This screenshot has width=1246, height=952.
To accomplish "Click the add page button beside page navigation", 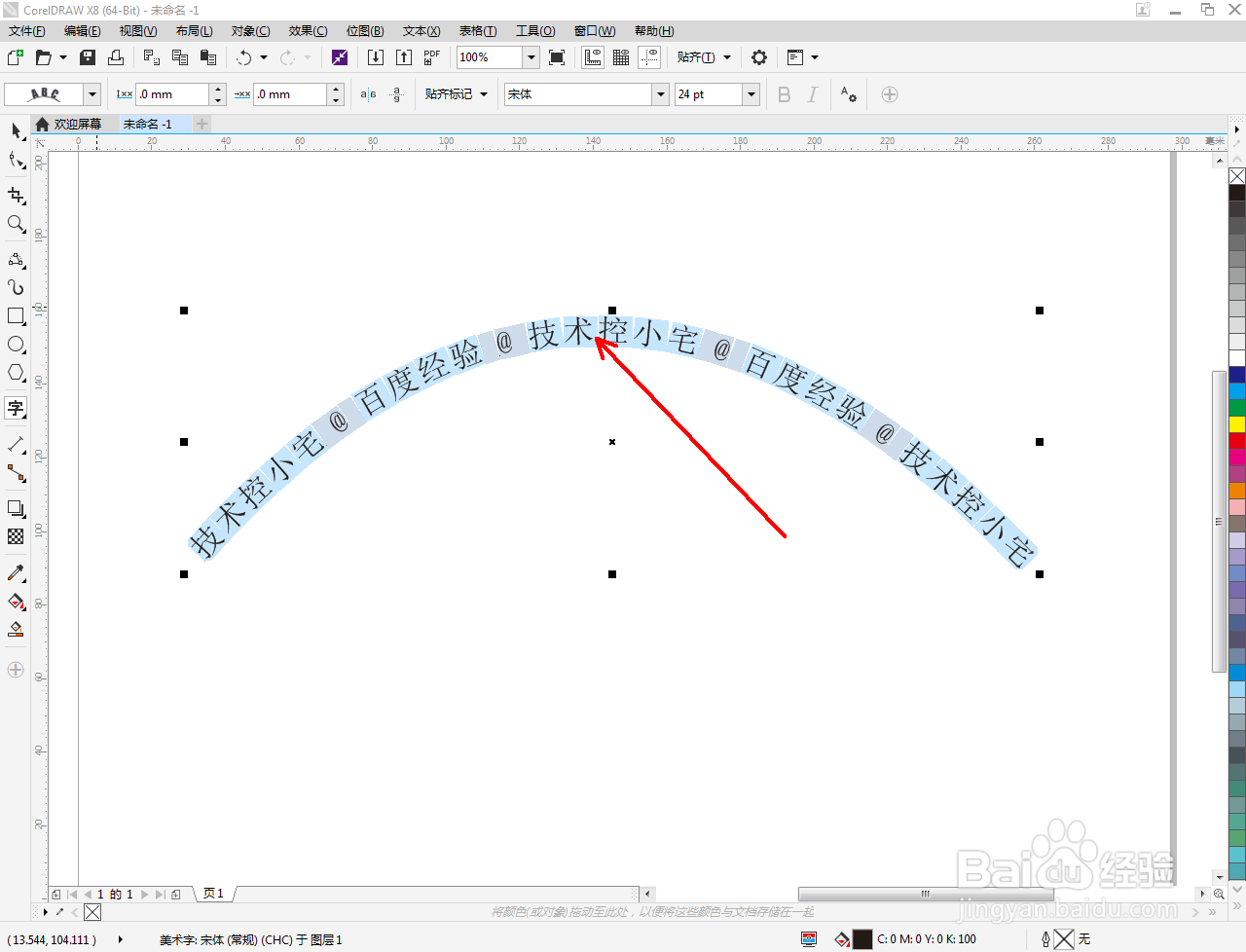I will (175, 895).
